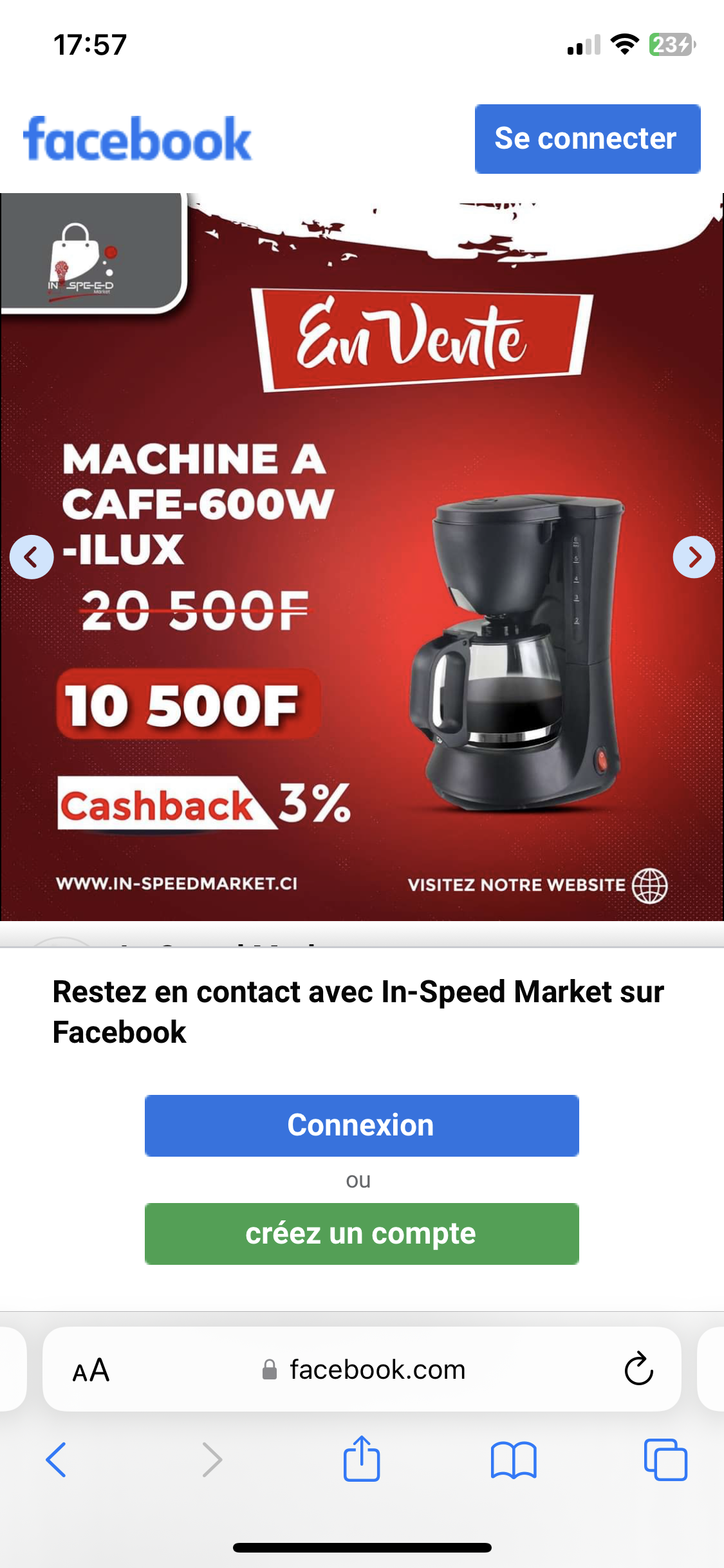This screenshot has height=1568, width=724.
Task: Tap the iOS home indicator bar
Action: pyautogui.click(x=362, y=1547)
